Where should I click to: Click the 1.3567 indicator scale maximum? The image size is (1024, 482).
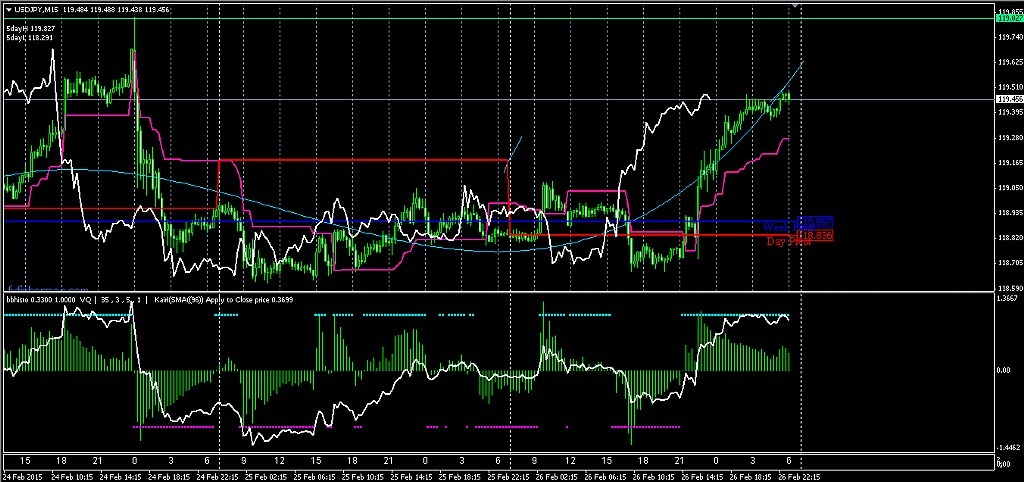click(x=1008, y=298)
